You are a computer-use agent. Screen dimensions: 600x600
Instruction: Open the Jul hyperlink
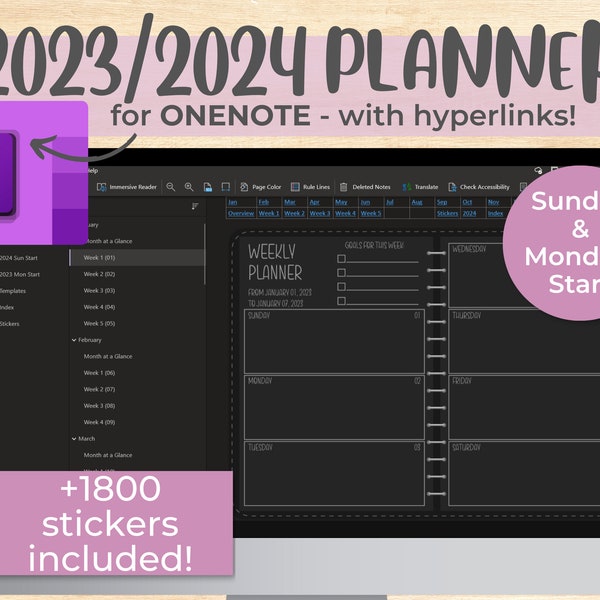pyautogui.click(x=390, y=202)
